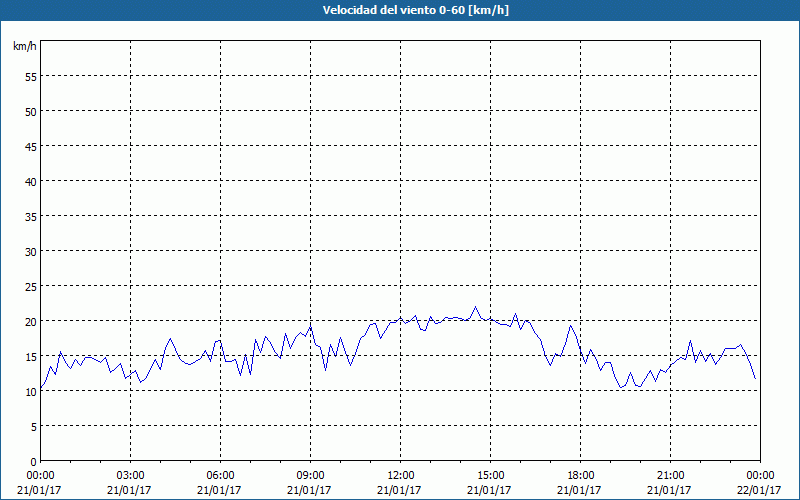Select the 55 y-axis label
The image size is (800, 500).
pyautogui.click(x=31, y=77)
